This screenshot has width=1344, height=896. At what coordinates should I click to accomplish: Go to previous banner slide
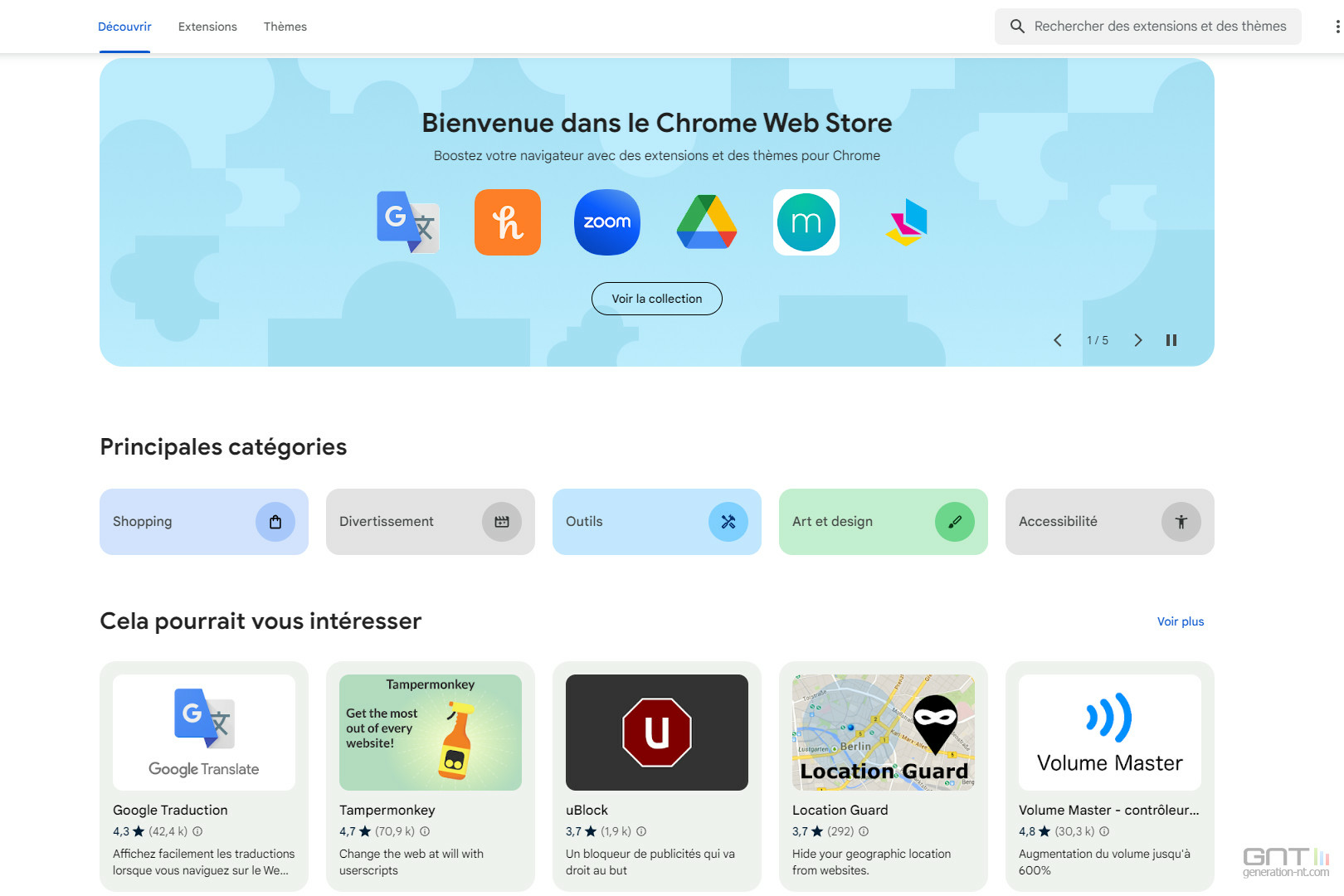(1058, 340)
